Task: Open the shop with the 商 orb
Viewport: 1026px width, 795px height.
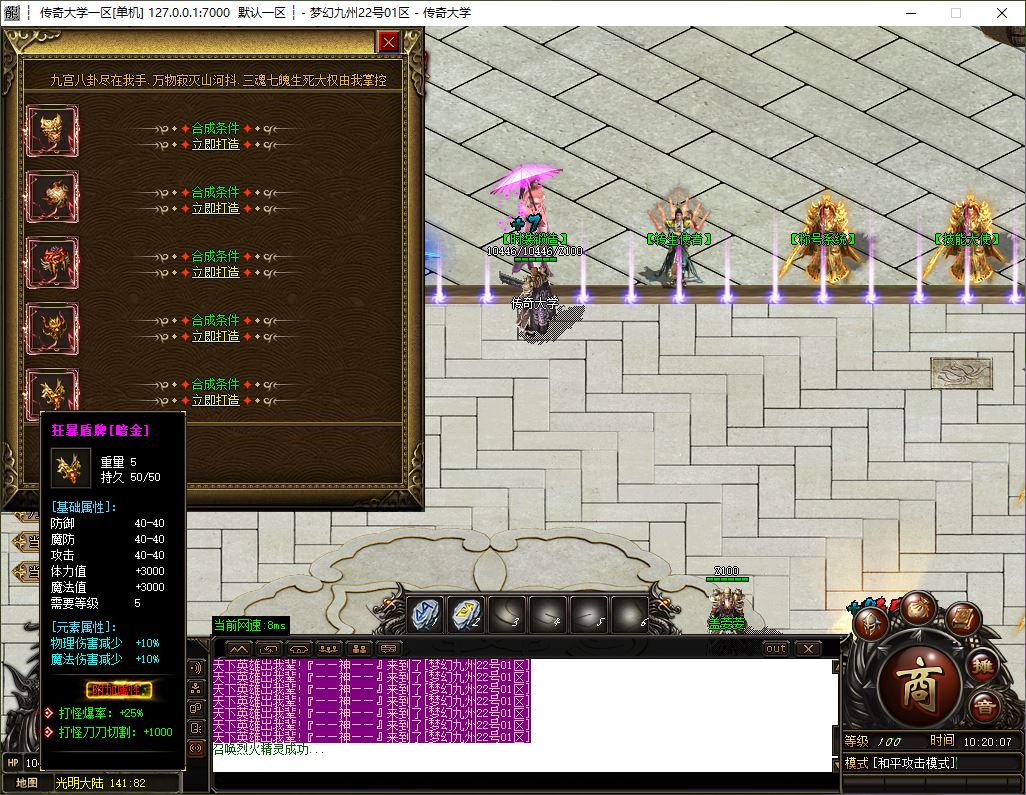Action: [919, 685]
